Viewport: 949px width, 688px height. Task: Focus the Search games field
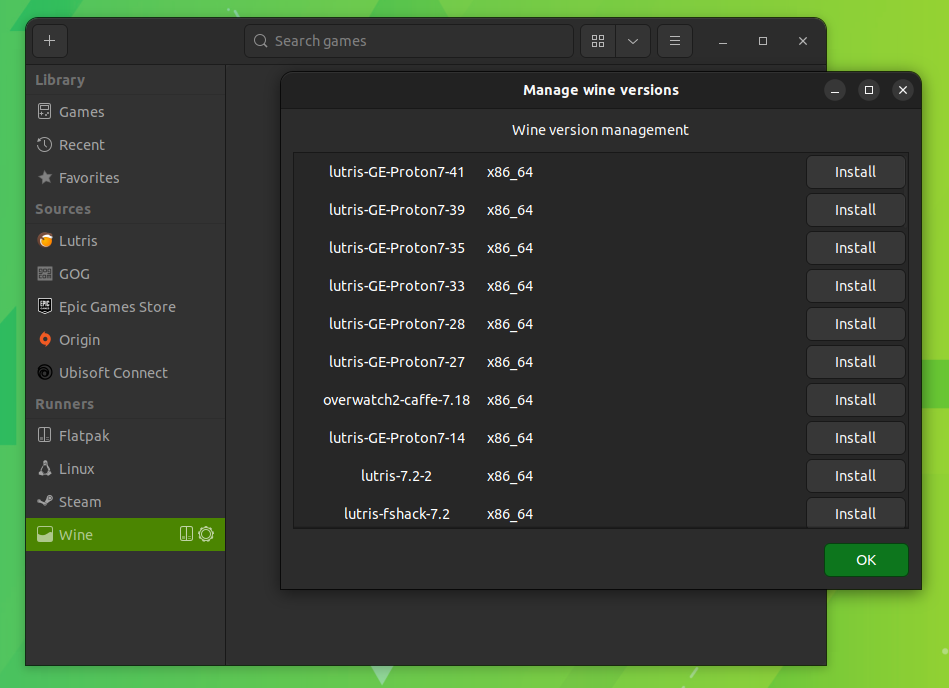click(x=409, y=41)
